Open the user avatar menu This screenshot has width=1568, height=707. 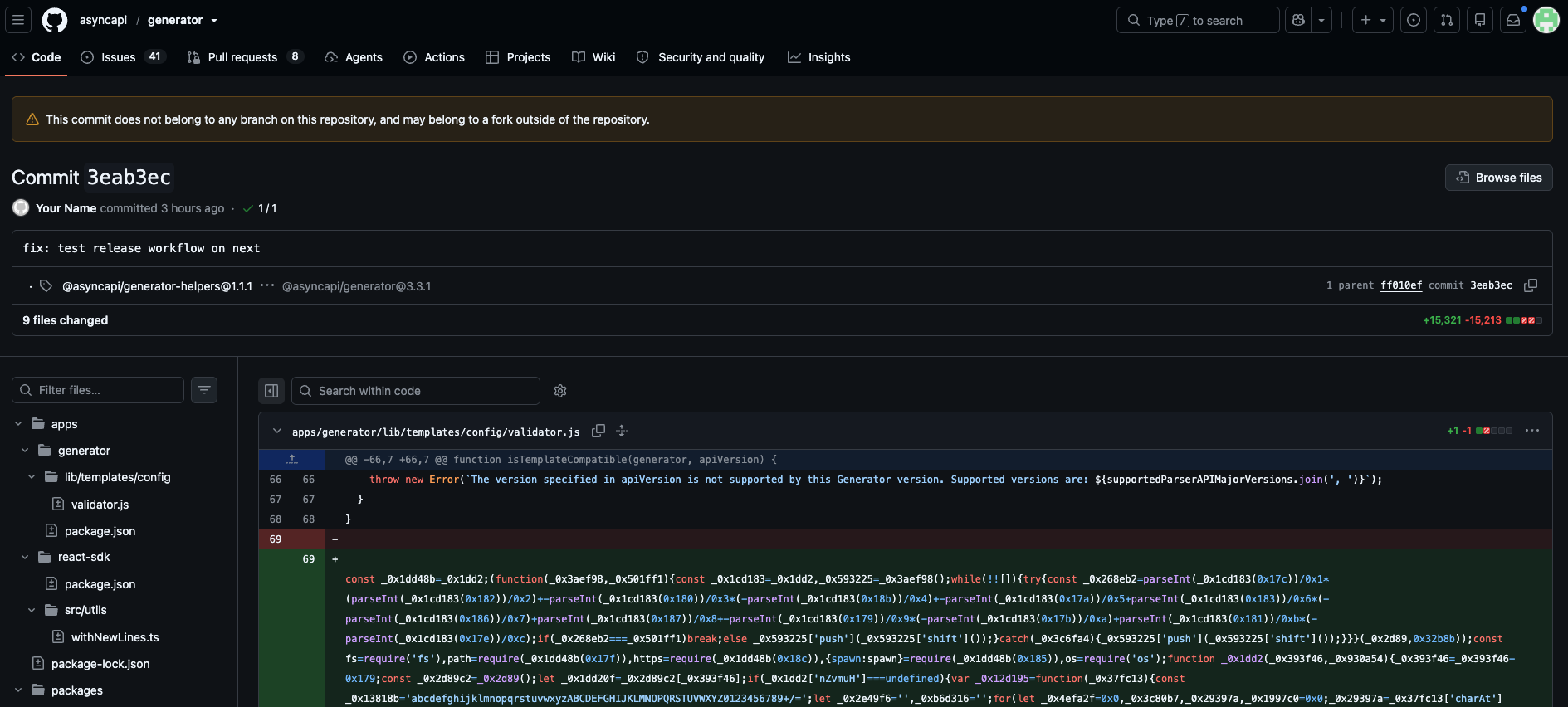(1546, 20)
